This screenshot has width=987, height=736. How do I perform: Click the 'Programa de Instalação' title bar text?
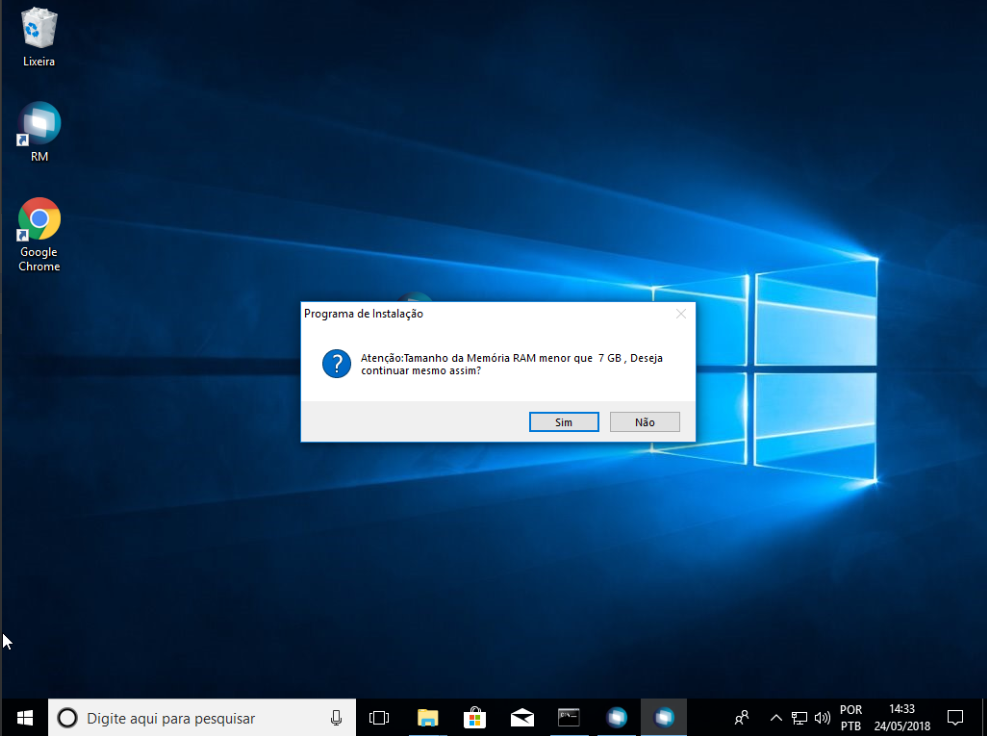pos(363,314)
